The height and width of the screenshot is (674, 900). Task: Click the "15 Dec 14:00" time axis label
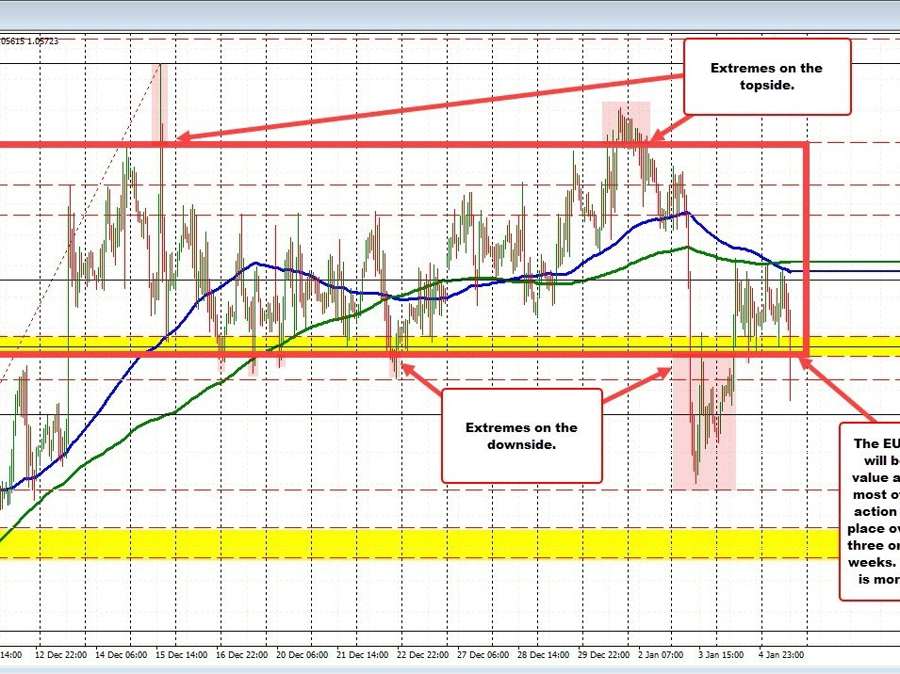tap(182, 656)
